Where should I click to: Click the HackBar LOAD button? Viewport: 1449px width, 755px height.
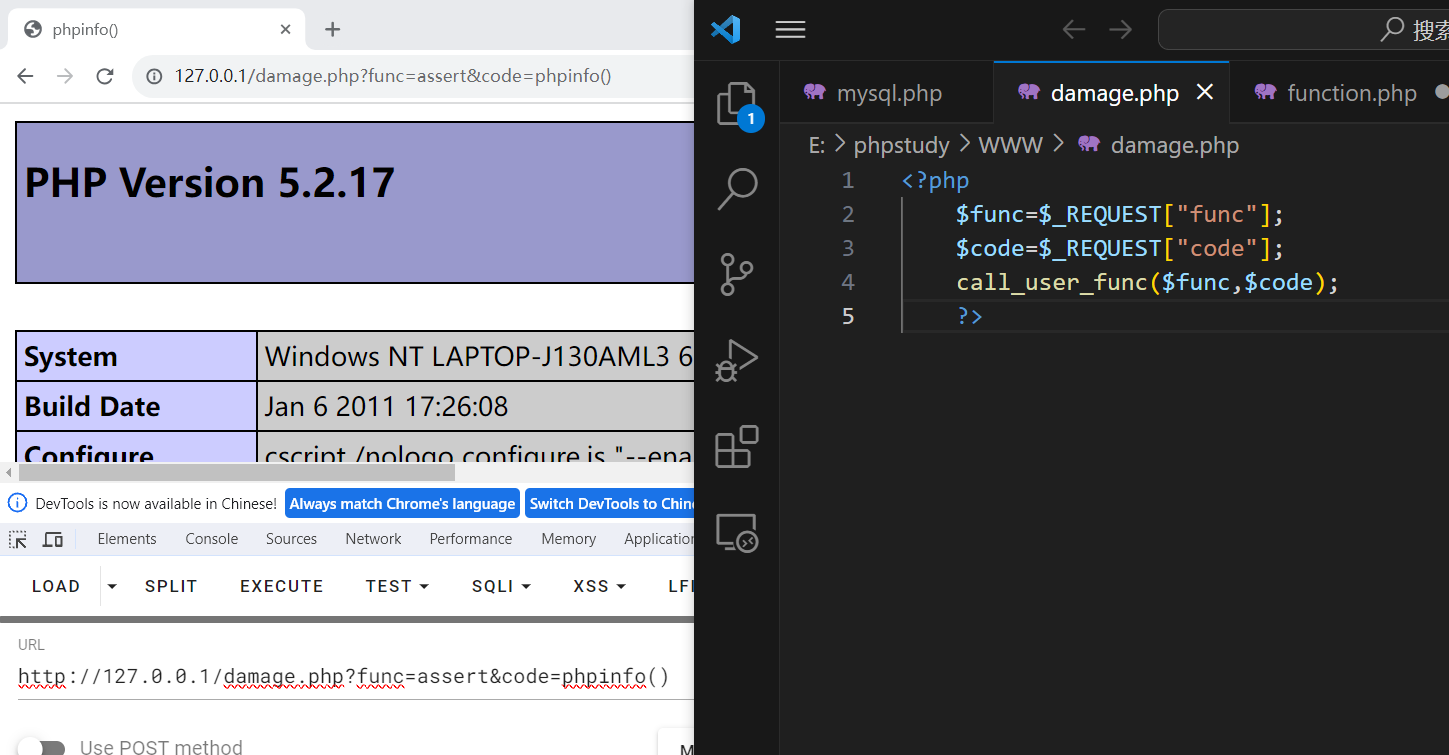coord(56,586)
